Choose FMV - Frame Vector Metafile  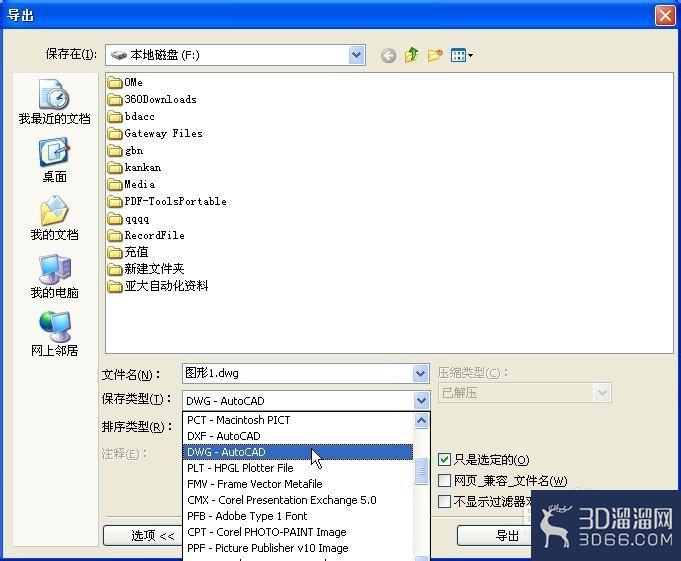(x=298, y=484)
